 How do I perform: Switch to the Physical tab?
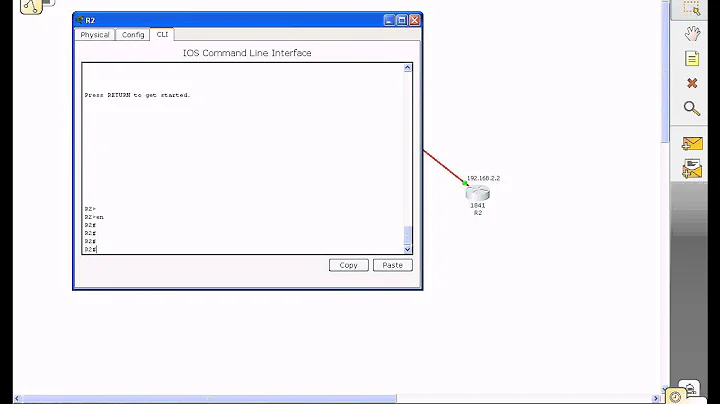tap(95, 35)
